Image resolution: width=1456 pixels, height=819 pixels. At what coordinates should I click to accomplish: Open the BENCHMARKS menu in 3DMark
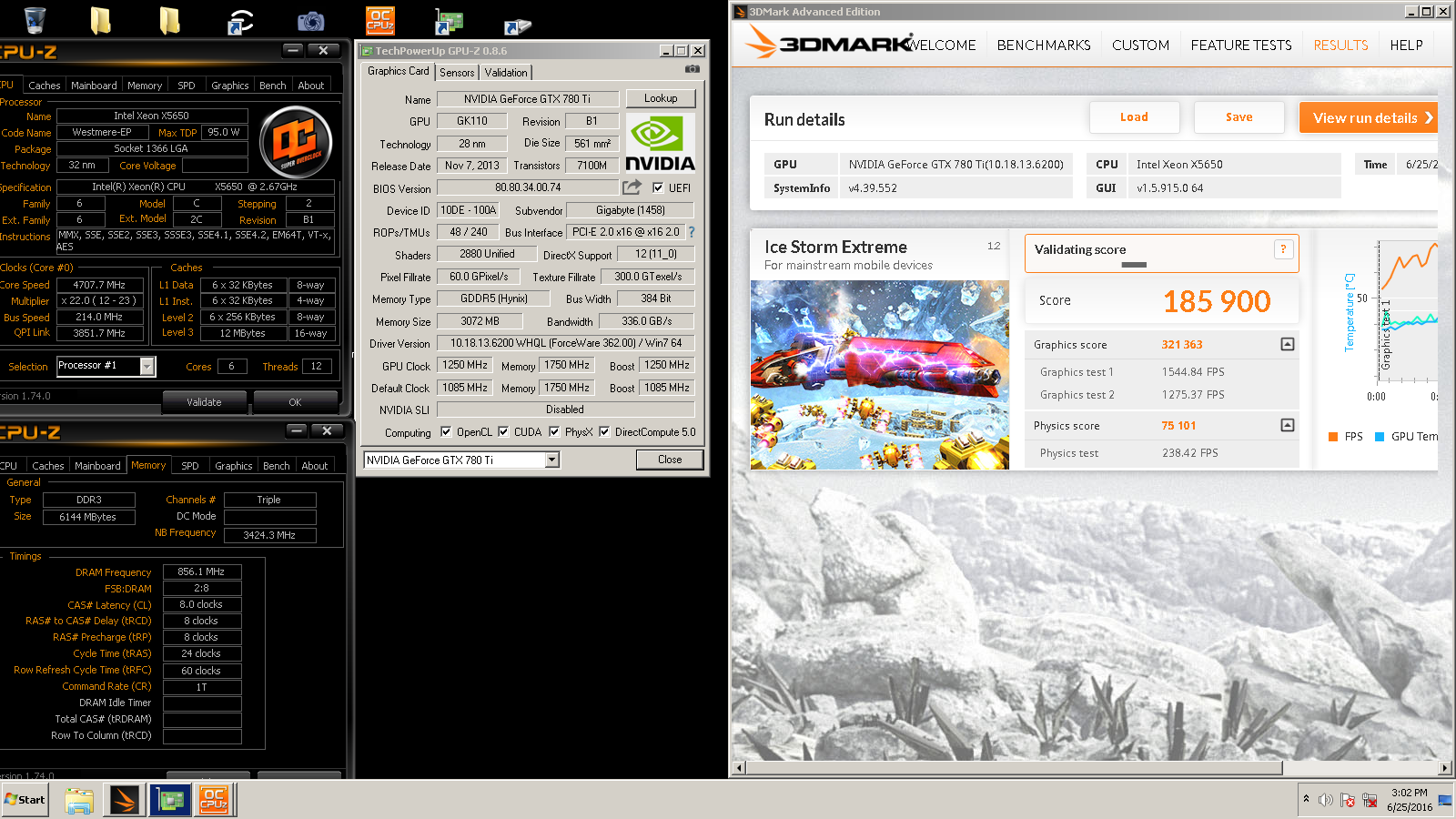1044,45
